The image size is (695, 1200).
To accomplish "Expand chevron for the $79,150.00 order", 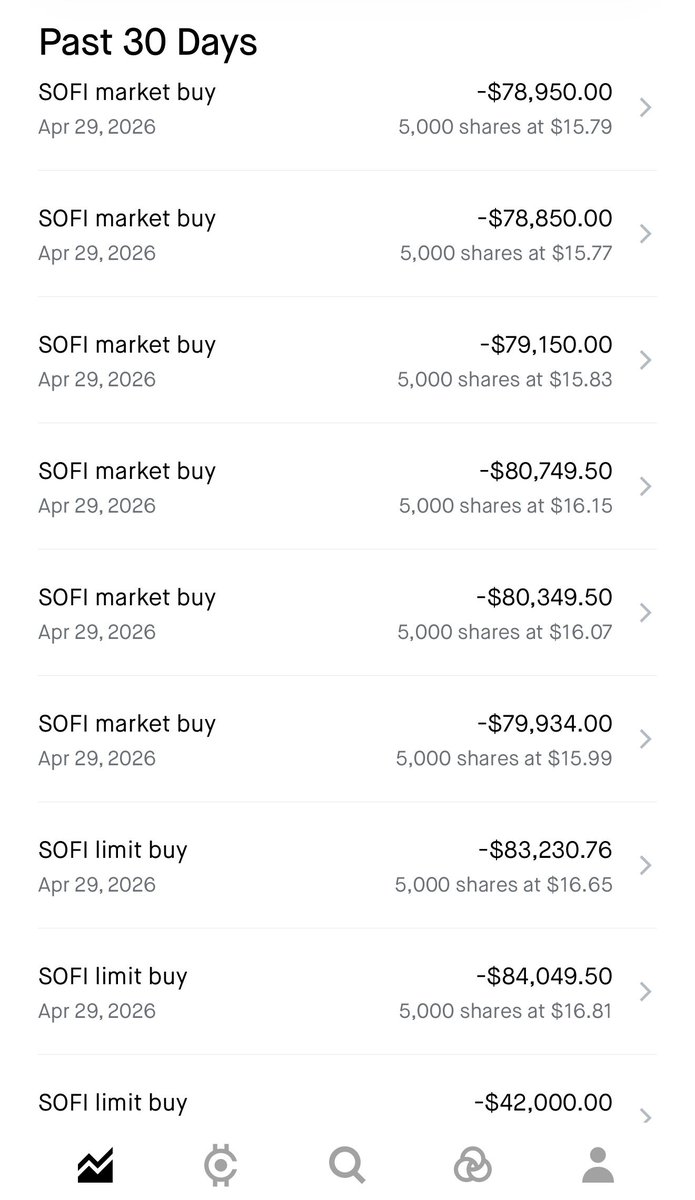I will point(646,360).
